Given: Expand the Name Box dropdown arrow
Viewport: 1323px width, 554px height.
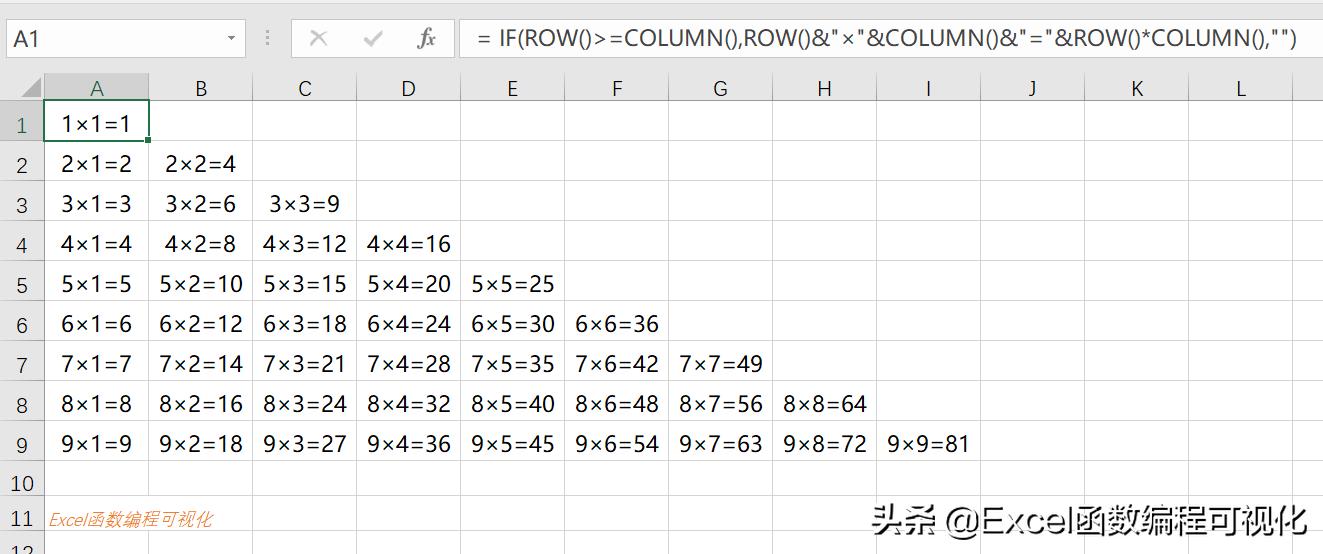Looking at the screenshot, I should pos(232,39).
